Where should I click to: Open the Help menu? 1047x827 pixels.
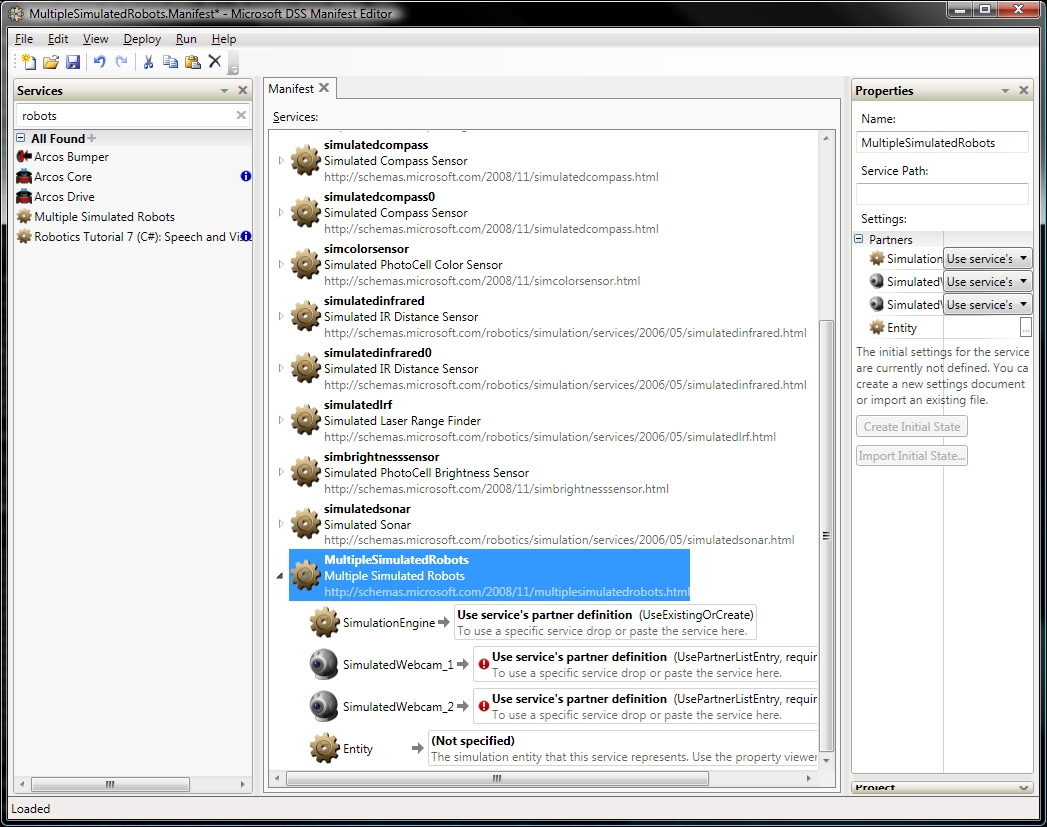point(224,39)
